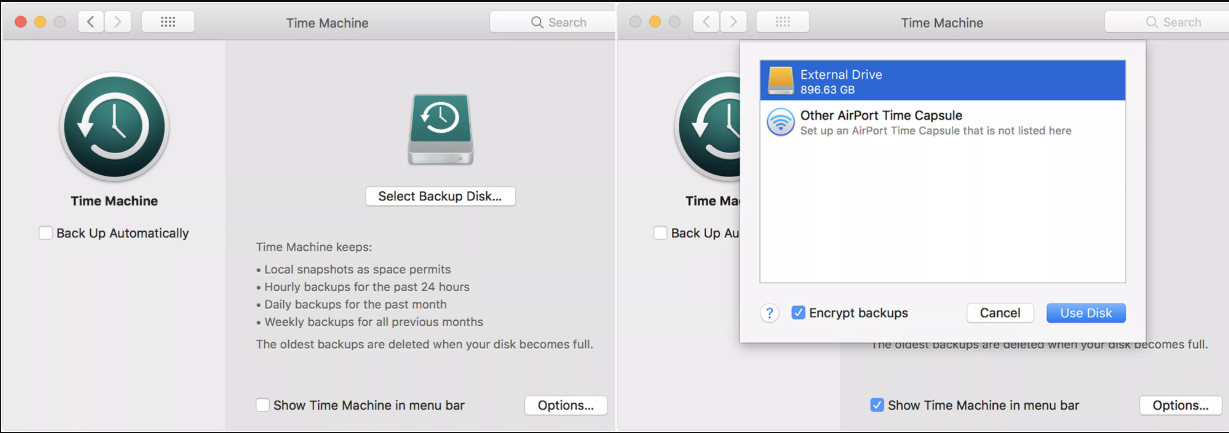Select Other AirPort Time Capsule row

pyautogui.click(x=942, y=122)
